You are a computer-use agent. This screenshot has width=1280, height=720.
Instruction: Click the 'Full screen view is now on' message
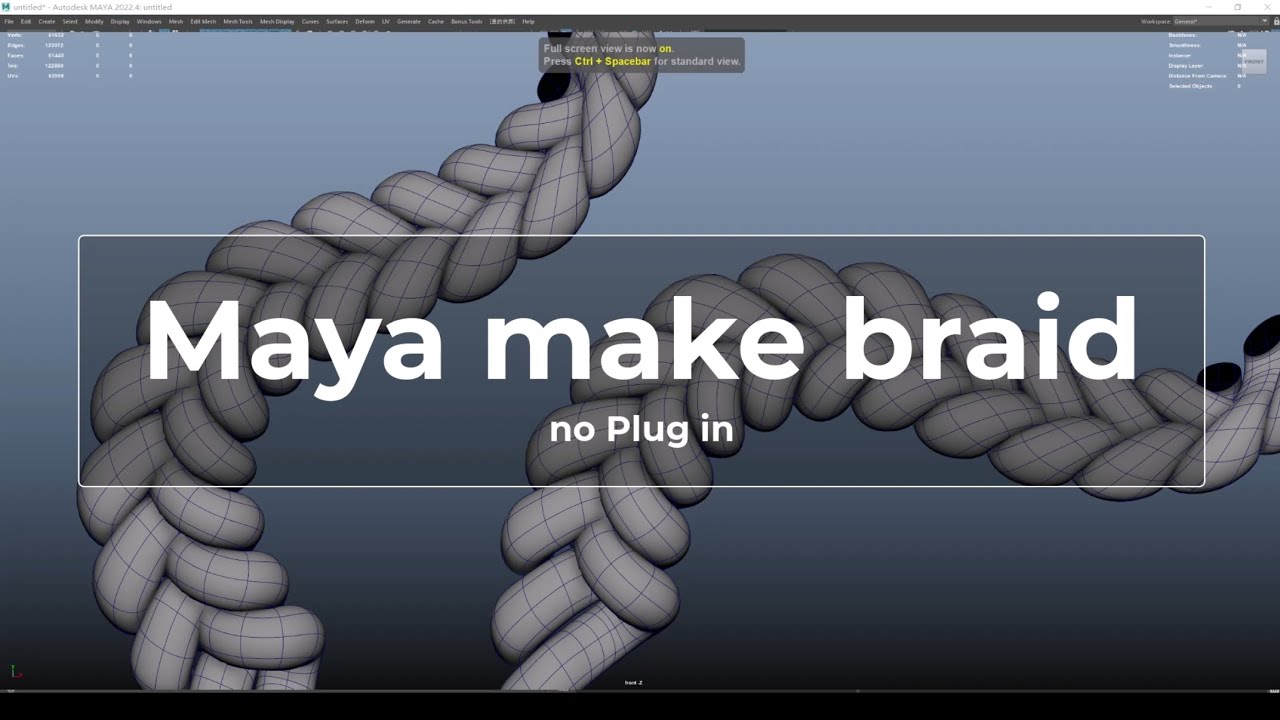click(609, 48)
